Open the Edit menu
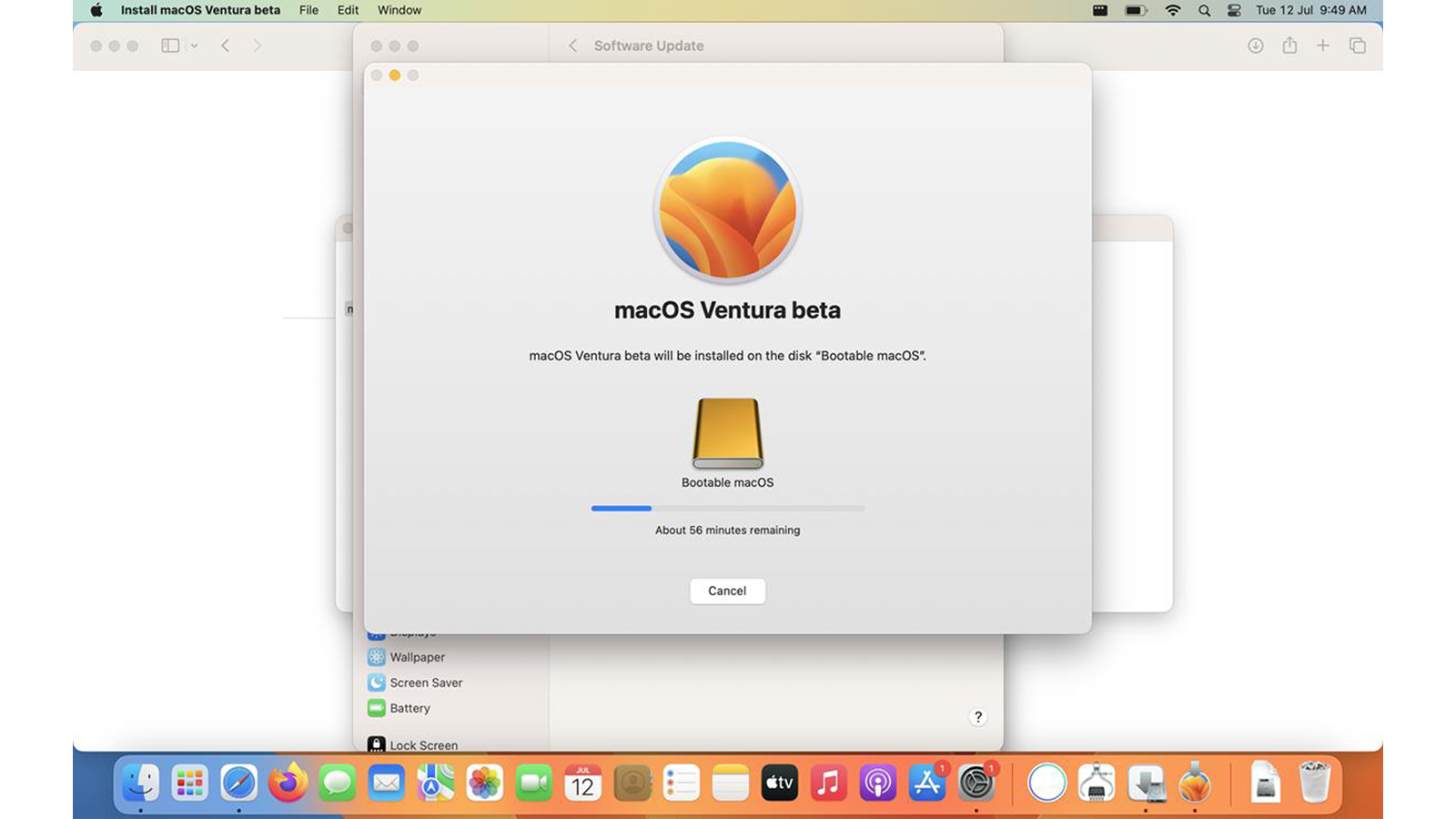Viewport: 1456px width, 819px height. 348,10
